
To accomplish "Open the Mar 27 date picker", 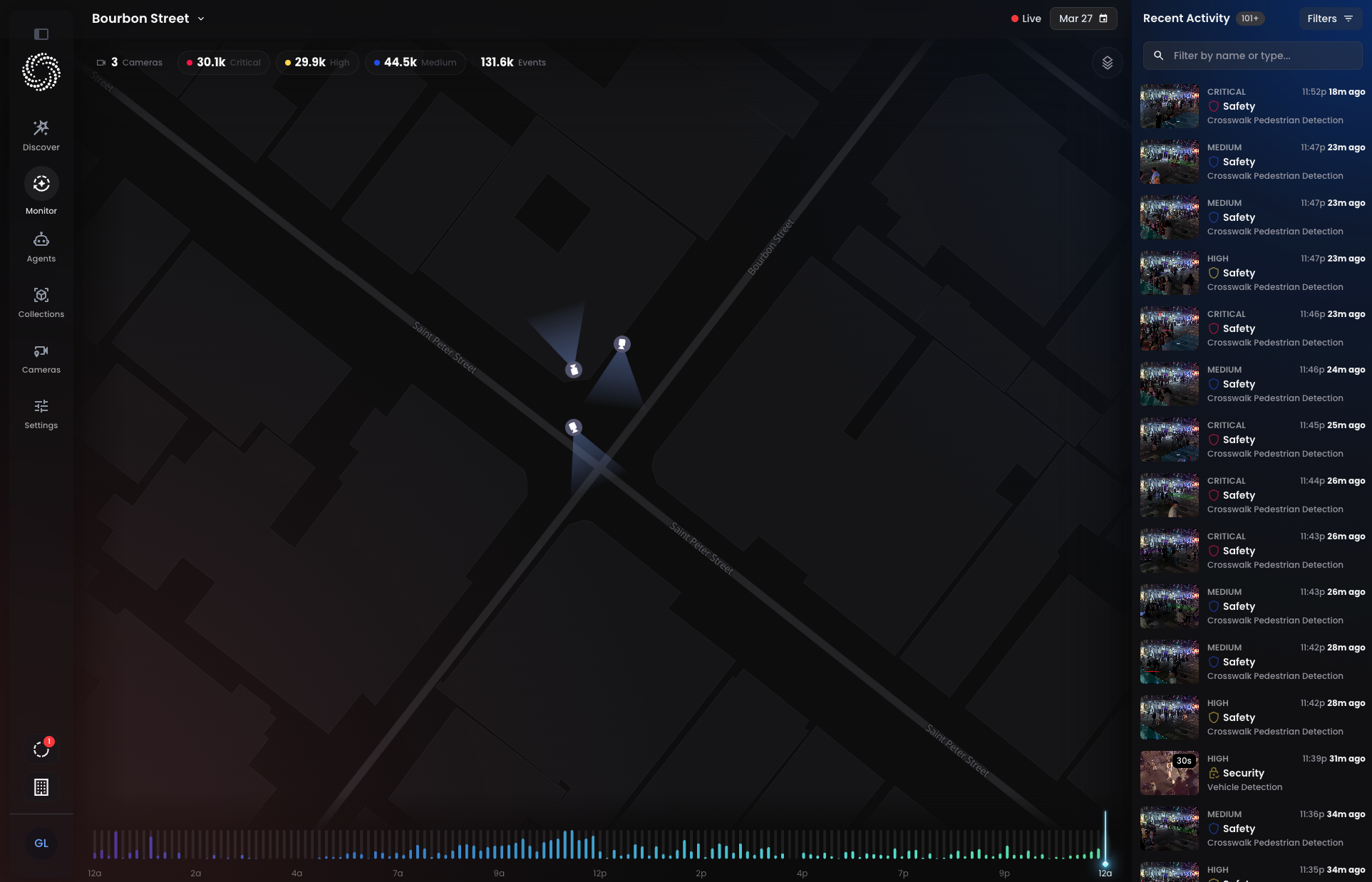I will (1083, 19).
